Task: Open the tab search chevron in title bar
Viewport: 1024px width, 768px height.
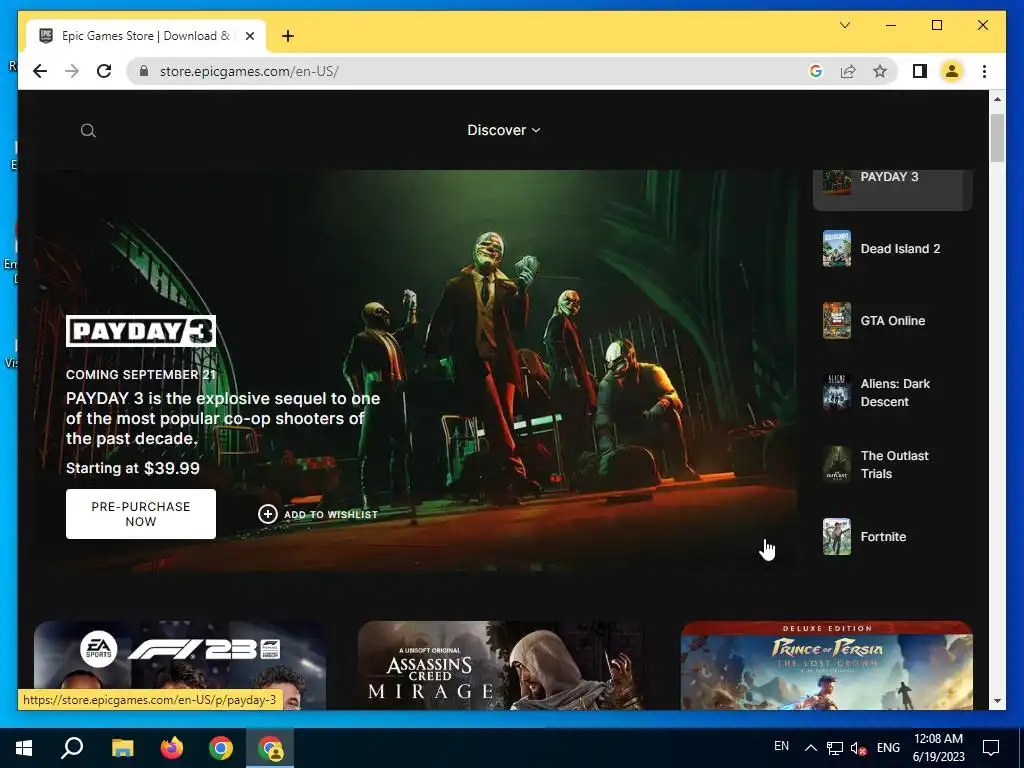Action: (845, 25)
